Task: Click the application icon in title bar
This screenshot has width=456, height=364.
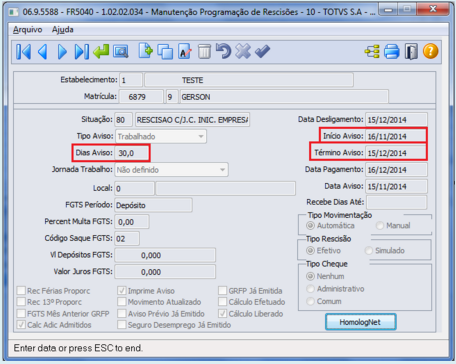Action: click(14, 12)
